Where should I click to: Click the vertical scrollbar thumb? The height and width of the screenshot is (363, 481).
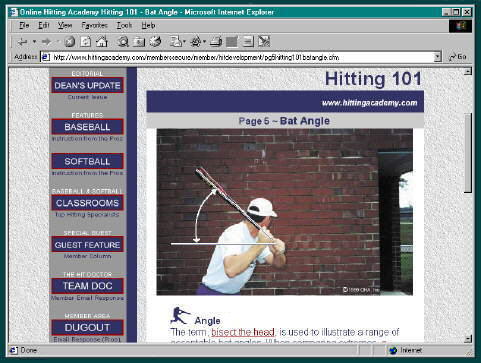click(468, 153)
